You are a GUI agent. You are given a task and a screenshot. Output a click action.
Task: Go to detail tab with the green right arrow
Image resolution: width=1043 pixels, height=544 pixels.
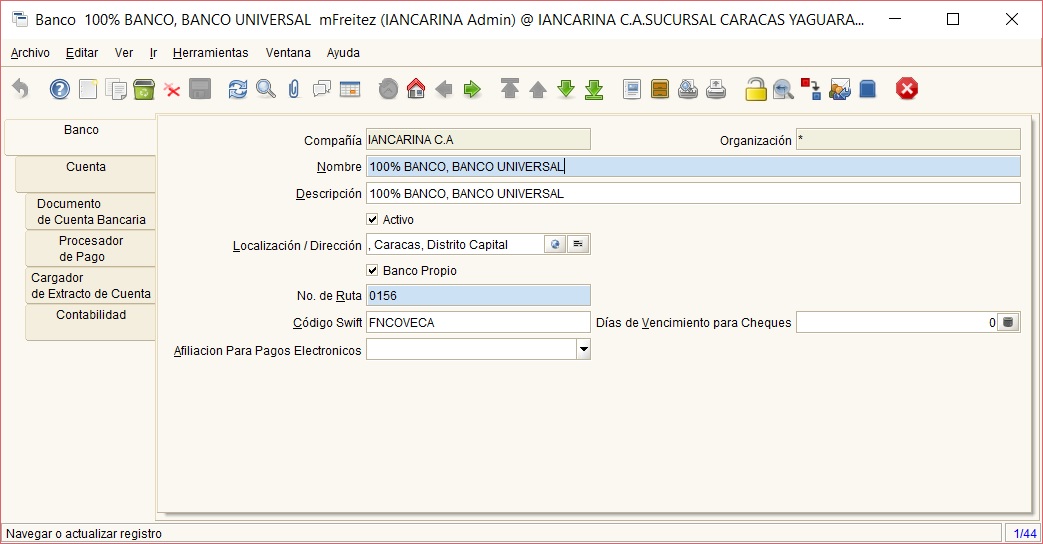click(472, 88)
